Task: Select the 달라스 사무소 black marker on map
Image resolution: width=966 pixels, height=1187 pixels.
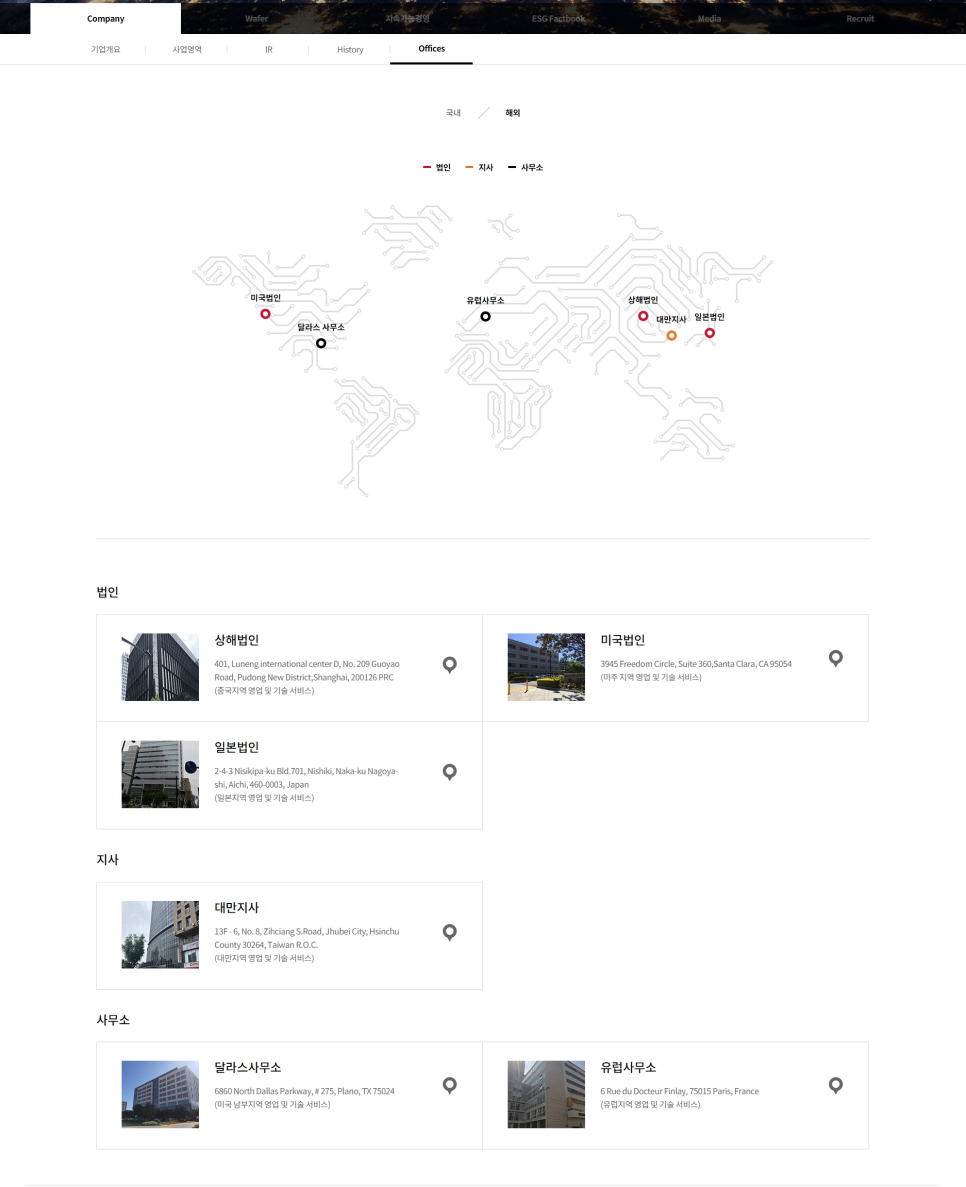Action: (x=321, y=343)
